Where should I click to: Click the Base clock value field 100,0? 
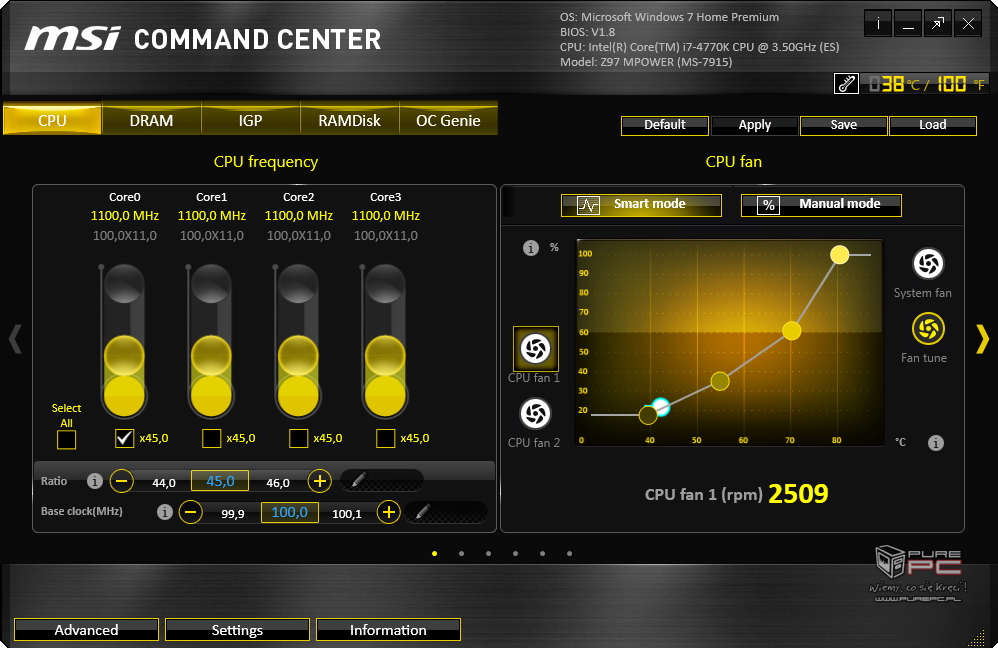point(290,512)
